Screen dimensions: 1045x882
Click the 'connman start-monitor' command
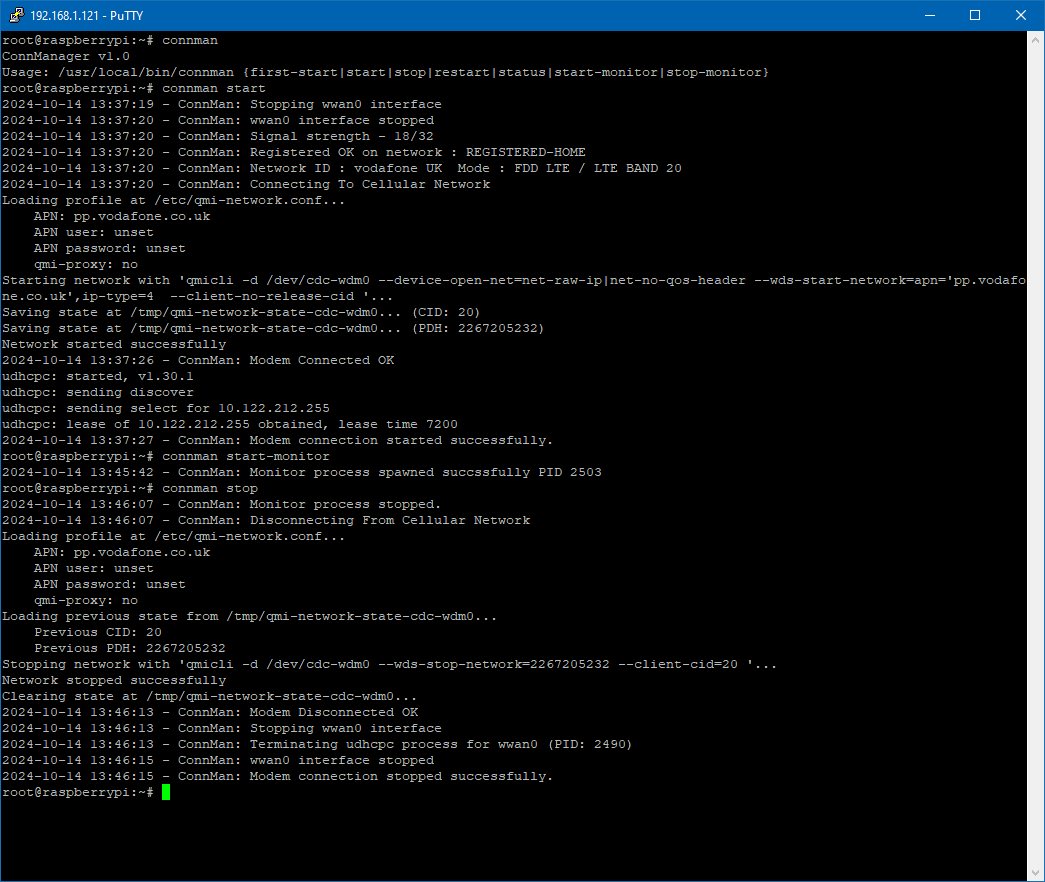(x=246, y=456)
